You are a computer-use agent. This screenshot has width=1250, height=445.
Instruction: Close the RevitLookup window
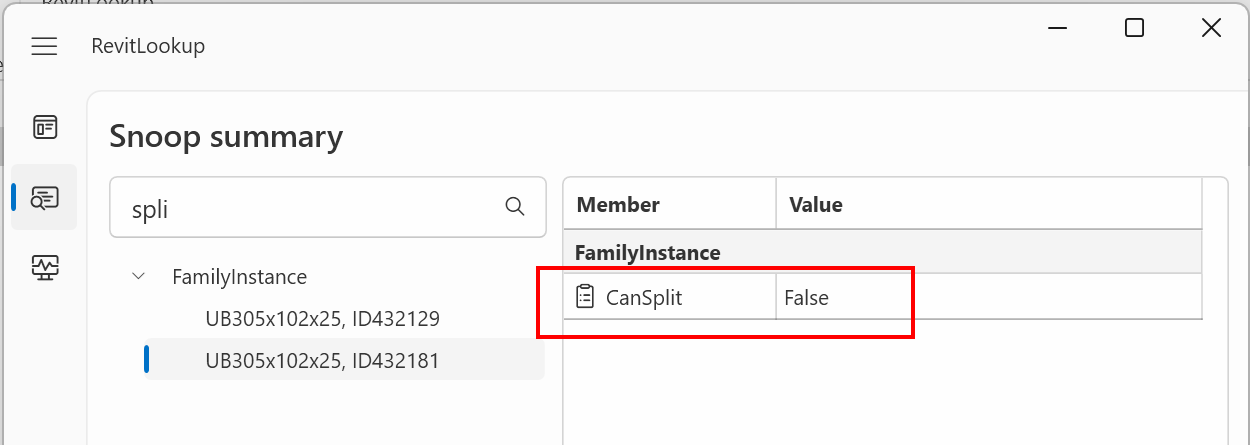[x=1211, y=28]
